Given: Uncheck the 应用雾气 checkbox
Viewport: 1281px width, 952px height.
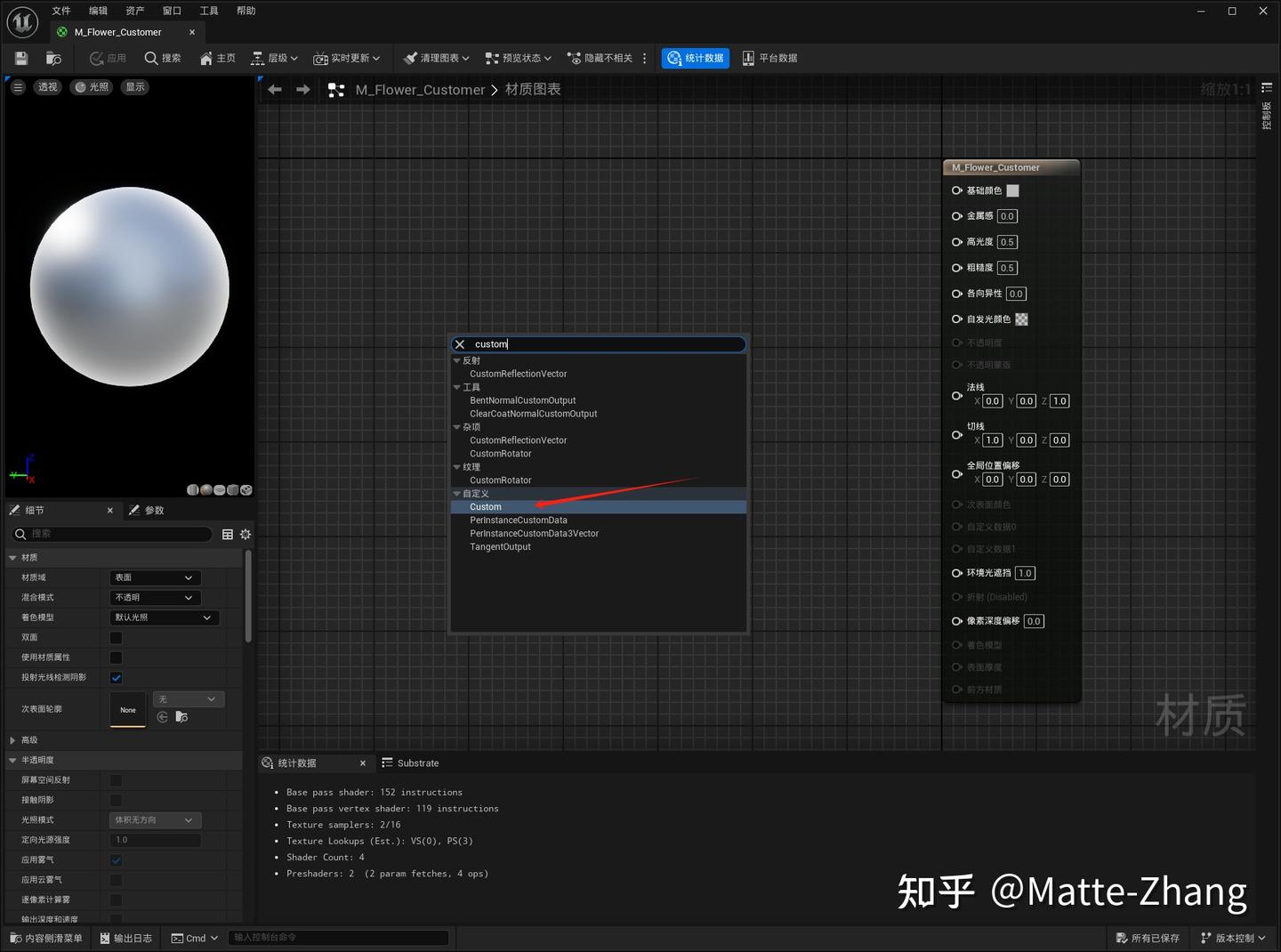Looking at the screenshot, I should 116,859.
